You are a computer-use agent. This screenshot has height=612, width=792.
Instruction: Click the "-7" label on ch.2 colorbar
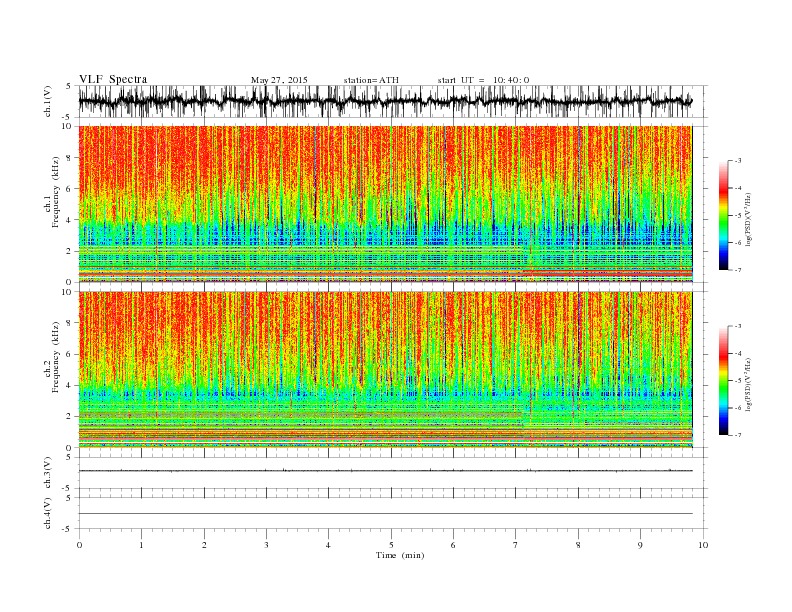[737, 435]
